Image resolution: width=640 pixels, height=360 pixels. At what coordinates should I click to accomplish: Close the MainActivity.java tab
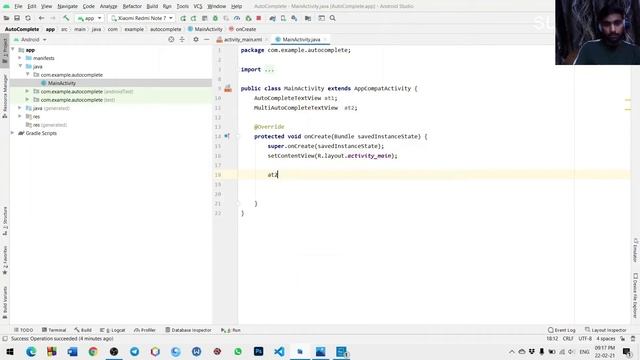tap(325, 39)
